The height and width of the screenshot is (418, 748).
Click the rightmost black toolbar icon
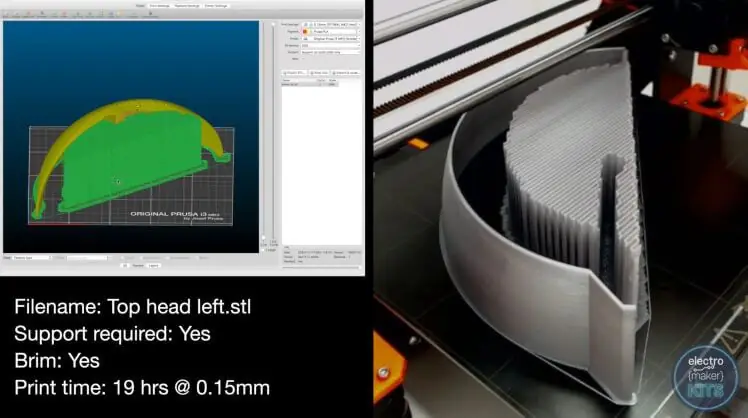tap(151, 14)
